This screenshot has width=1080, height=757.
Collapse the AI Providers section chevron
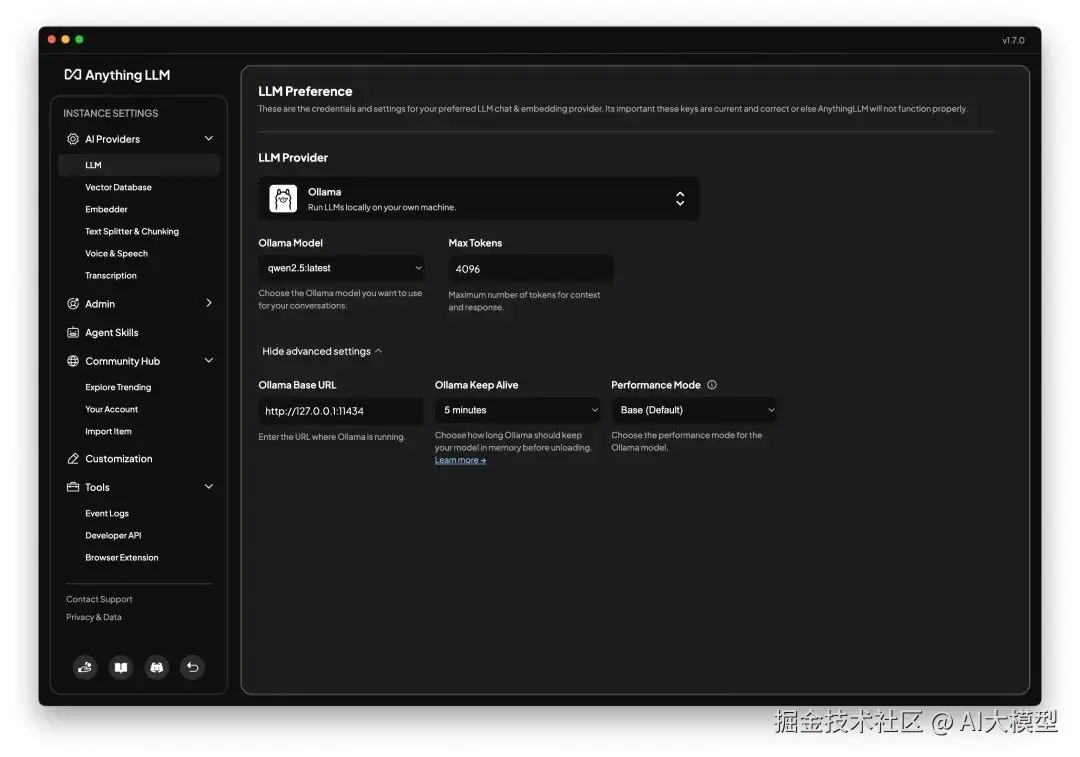[209, 138]
